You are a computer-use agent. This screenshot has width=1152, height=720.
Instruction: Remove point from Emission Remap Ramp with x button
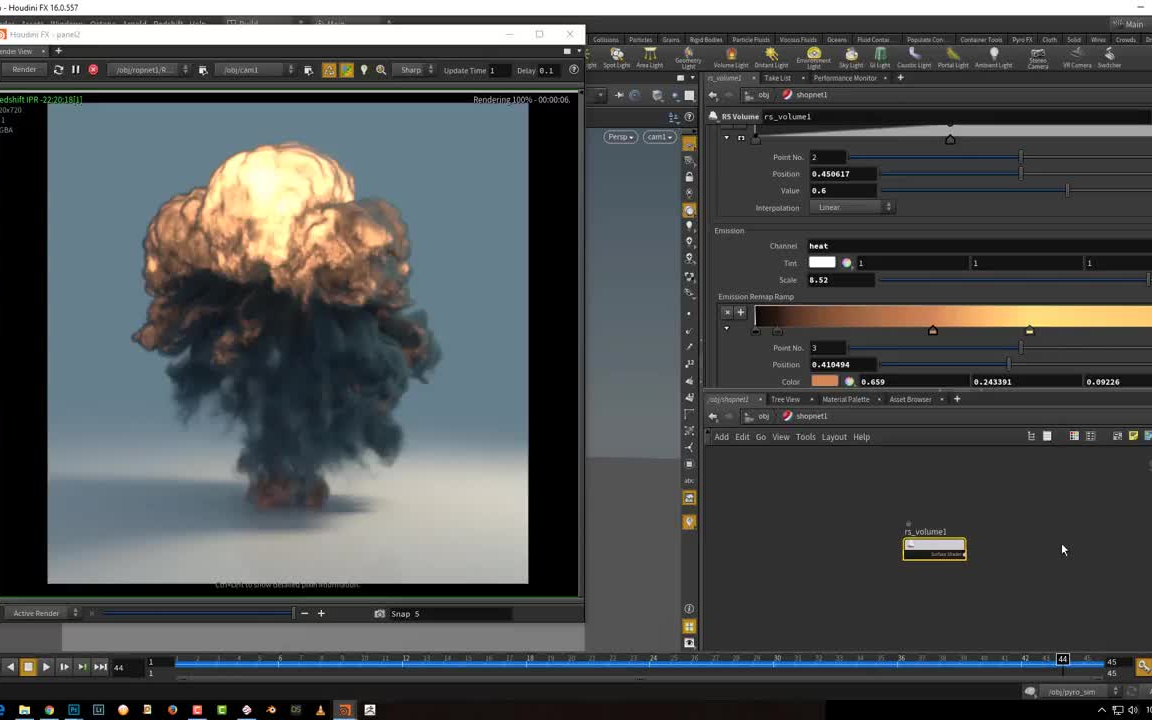[727, 312]
